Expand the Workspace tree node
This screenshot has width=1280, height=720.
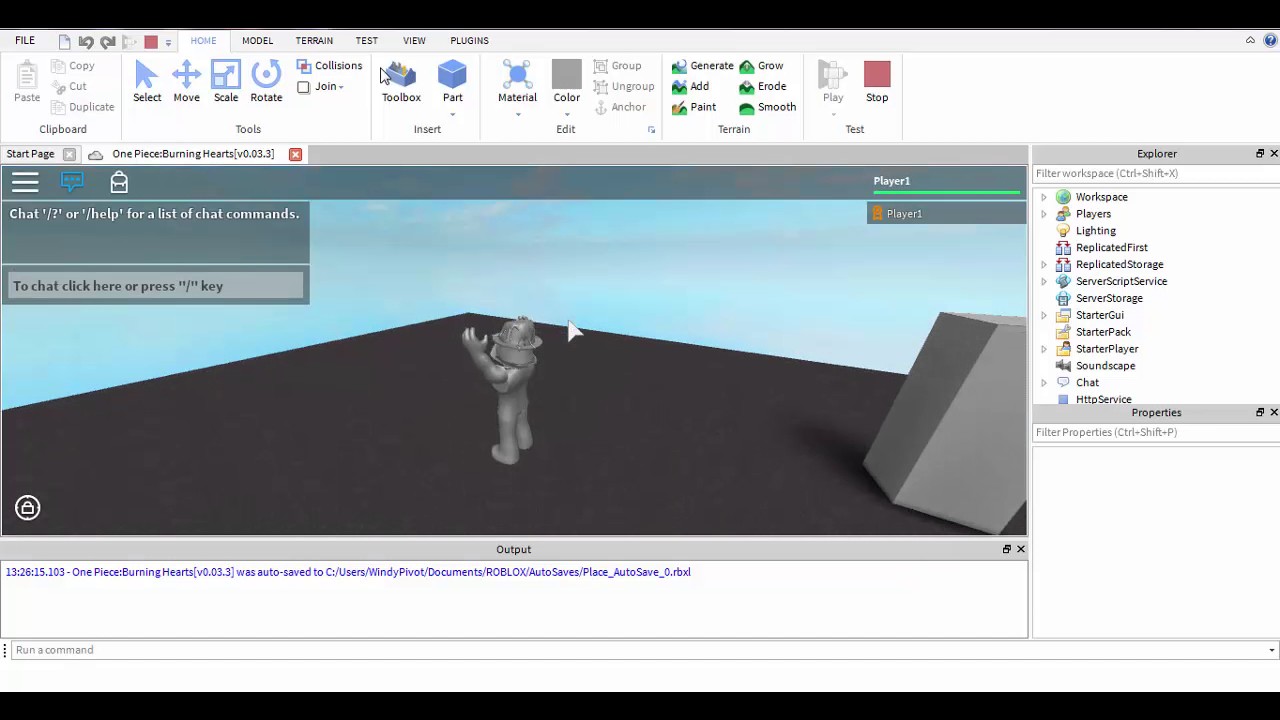click(x=1044, y=197)
